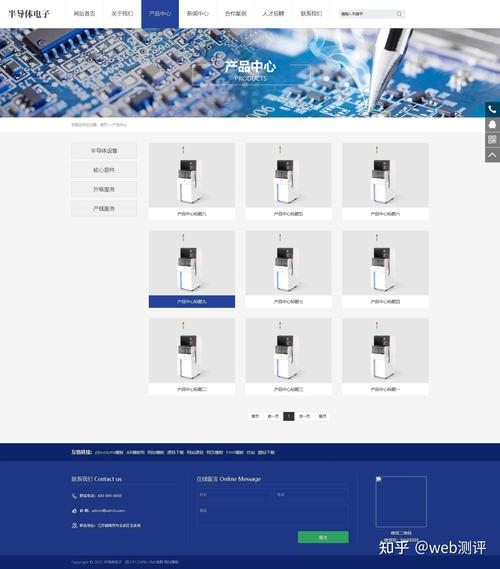The height and width of the screenshot is (569, 500).
Task: Focus the message textarea in Online Message
Action: [x=273, y=514]
